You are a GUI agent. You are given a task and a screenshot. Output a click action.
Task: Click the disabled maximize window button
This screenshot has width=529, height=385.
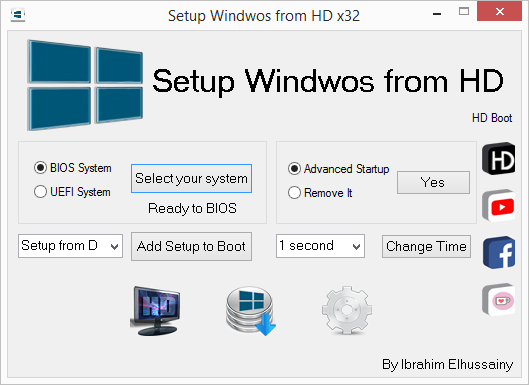pos(464,11)
